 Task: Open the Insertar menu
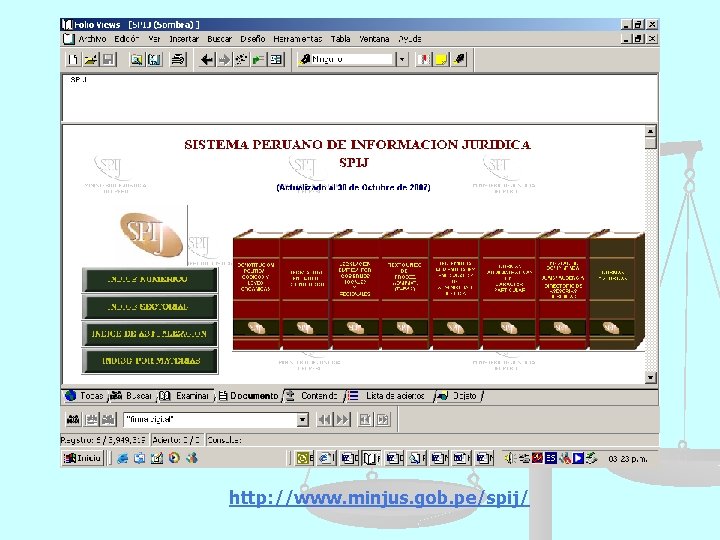tap(184, 39)
